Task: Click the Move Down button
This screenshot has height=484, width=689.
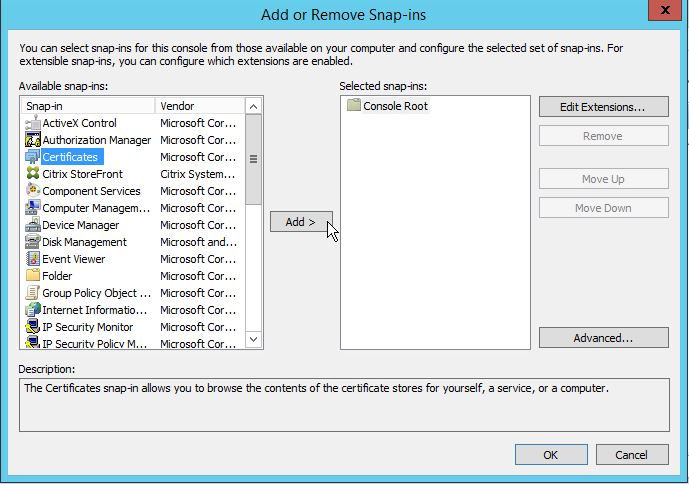Action: coord(604,208)
